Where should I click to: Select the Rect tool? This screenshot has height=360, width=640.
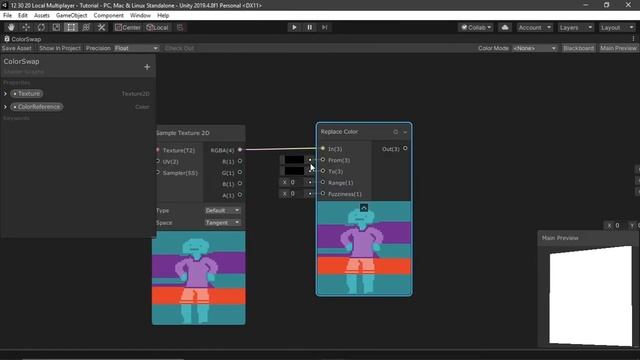(71, 27)
